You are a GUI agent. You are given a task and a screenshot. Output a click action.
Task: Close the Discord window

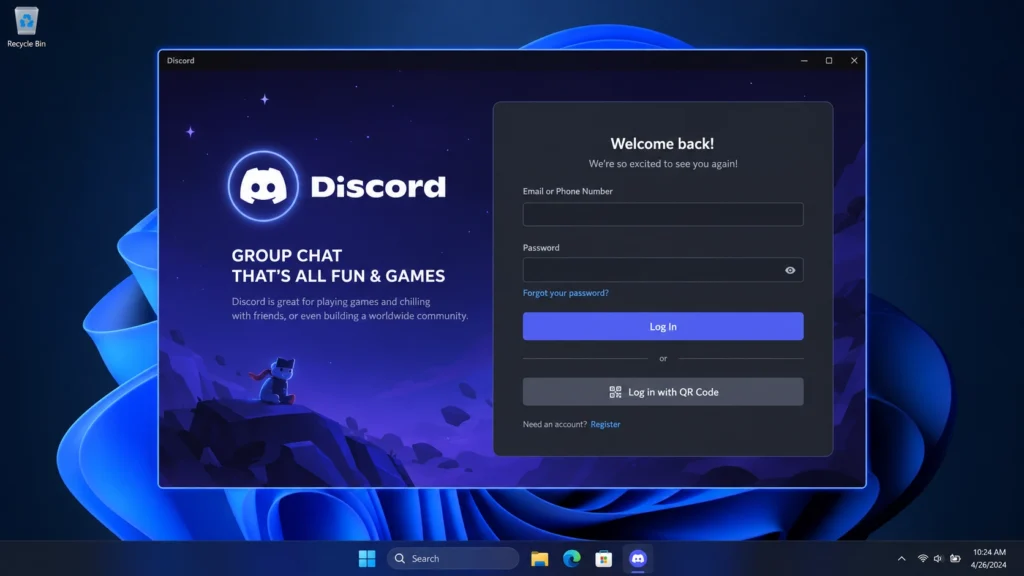854,61
